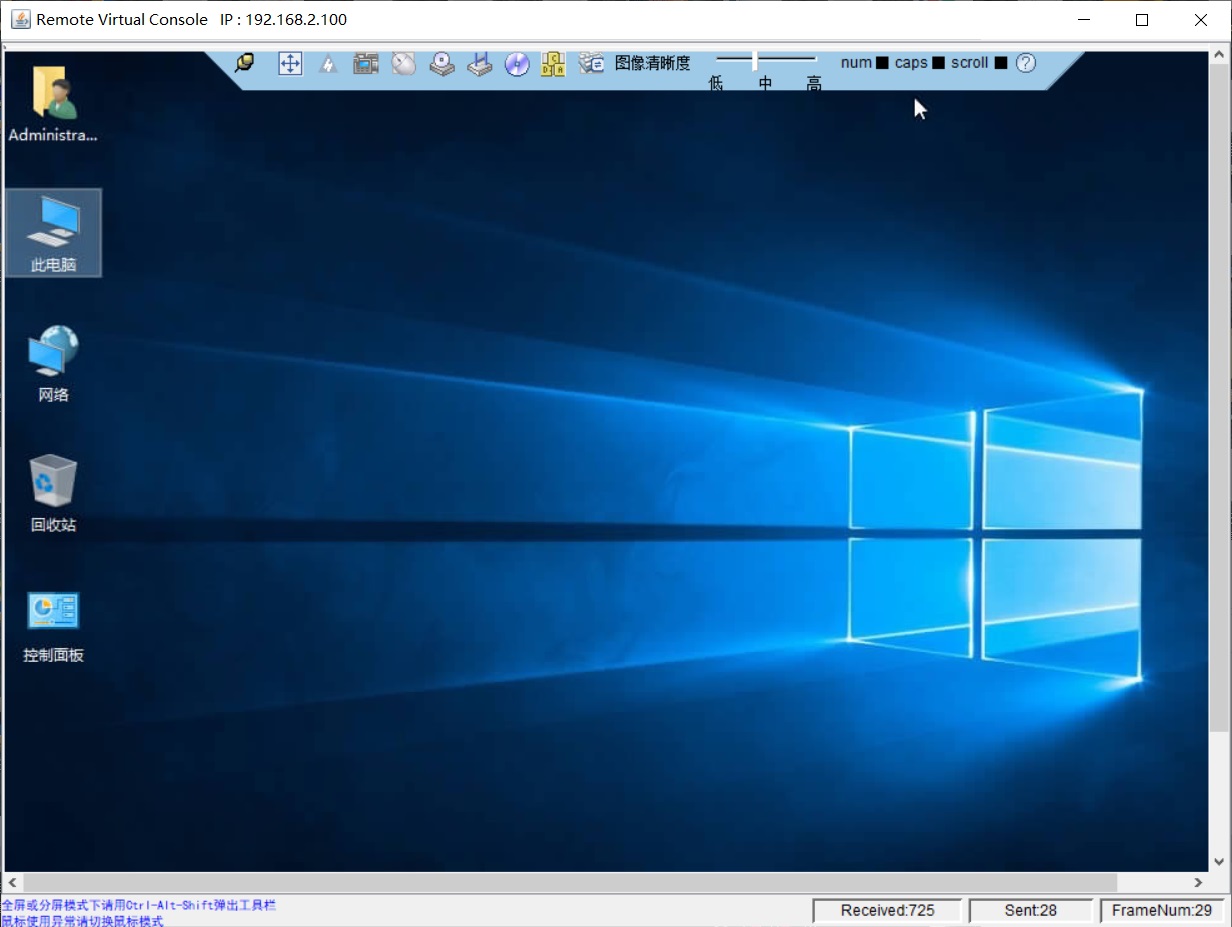Click the image clarity slider handle
Screen dimensions: 1232x927
click(x=754, y=60)
